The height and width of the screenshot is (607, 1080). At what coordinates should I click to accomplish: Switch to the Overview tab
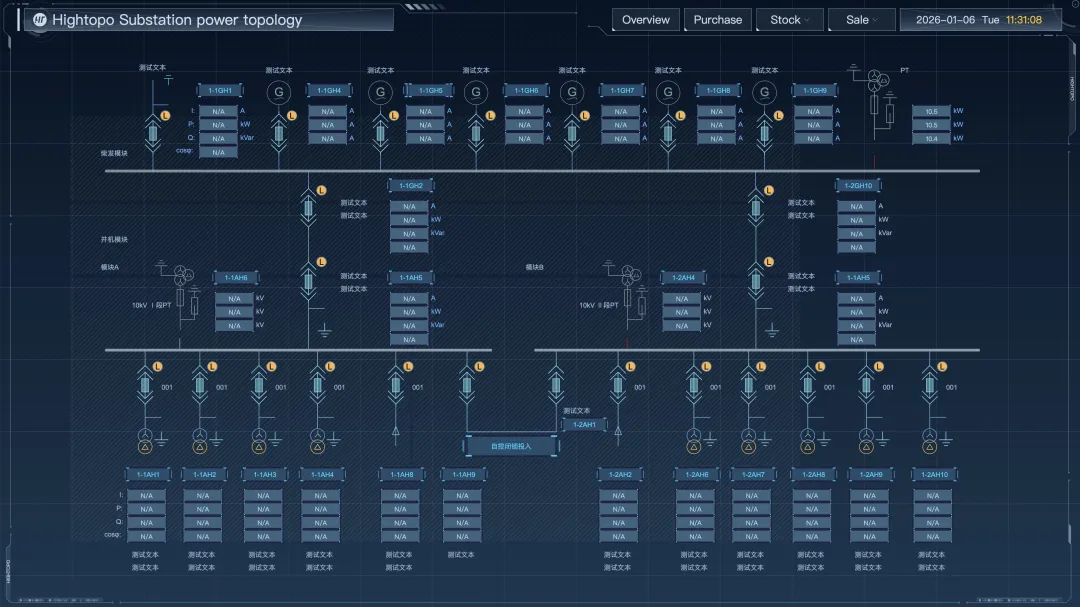[x=646, y=20]
